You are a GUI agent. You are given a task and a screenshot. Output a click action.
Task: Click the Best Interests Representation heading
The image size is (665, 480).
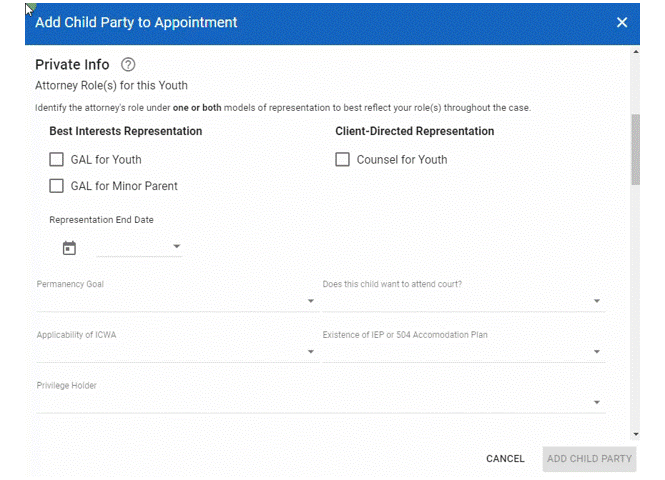coord(126,131)
